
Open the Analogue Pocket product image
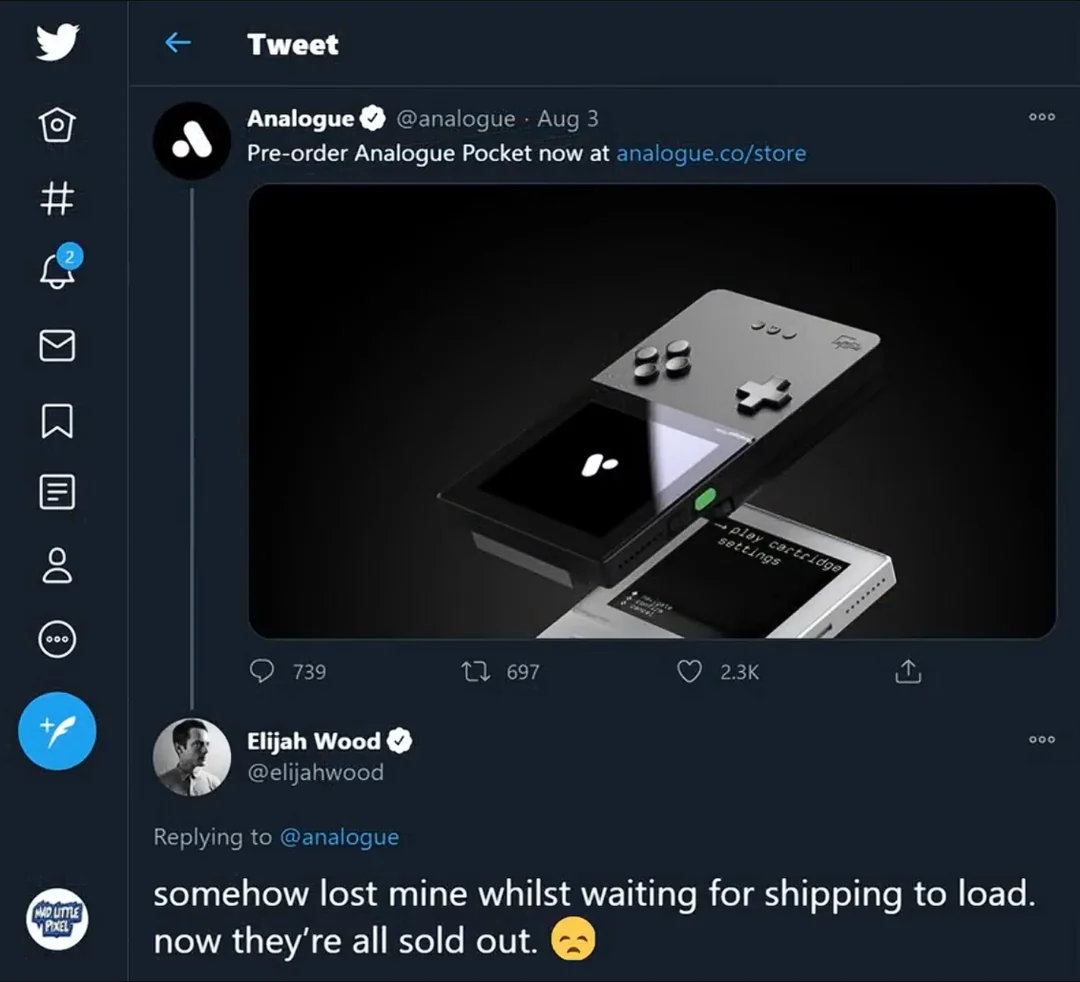pyautogui.click(x=652, y=411)
